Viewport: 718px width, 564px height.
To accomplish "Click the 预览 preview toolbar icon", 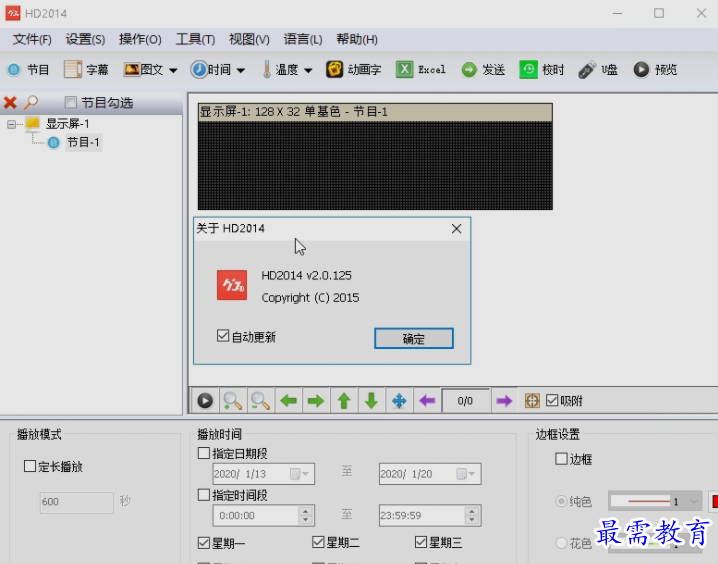I will tap(641, 70).
